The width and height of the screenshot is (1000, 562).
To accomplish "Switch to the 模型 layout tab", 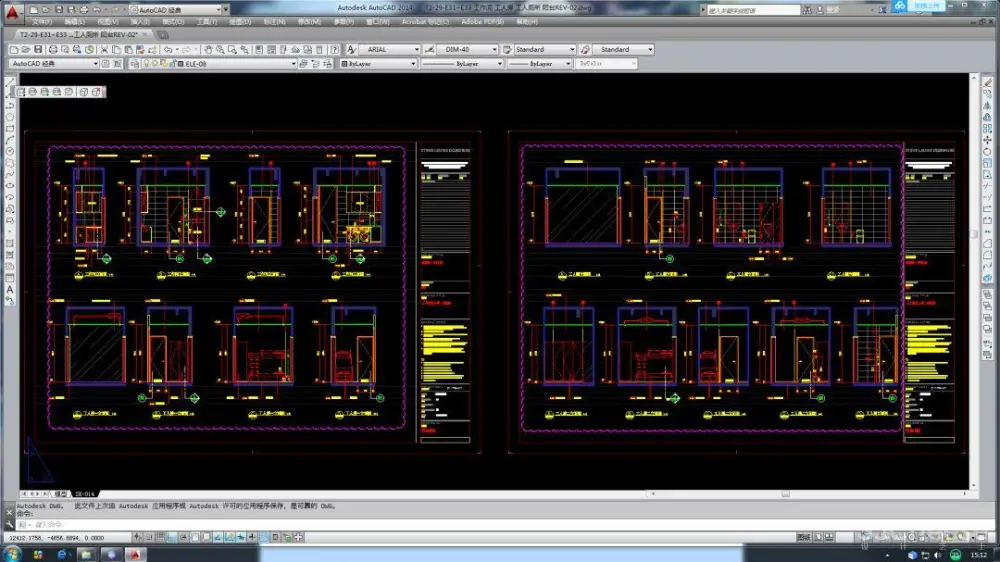I will (60, 494).
